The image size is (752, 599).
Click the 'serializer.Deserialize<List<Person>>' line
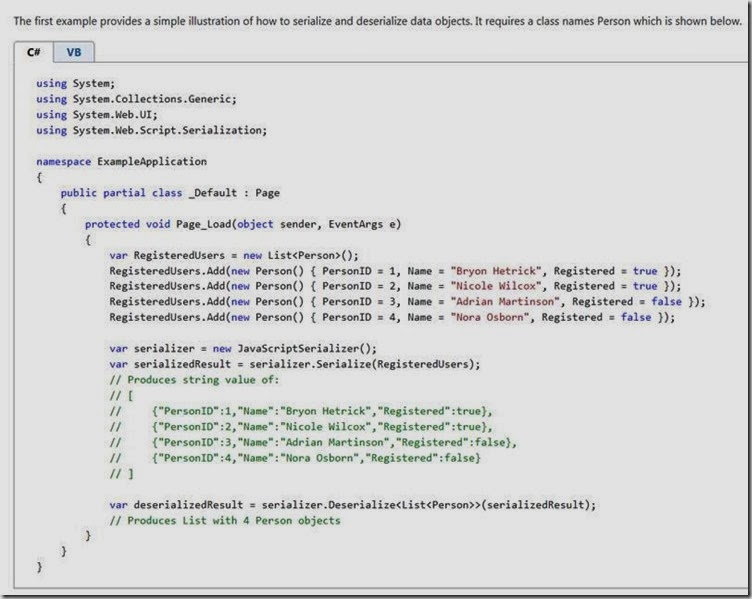click(x=352, y=505)
